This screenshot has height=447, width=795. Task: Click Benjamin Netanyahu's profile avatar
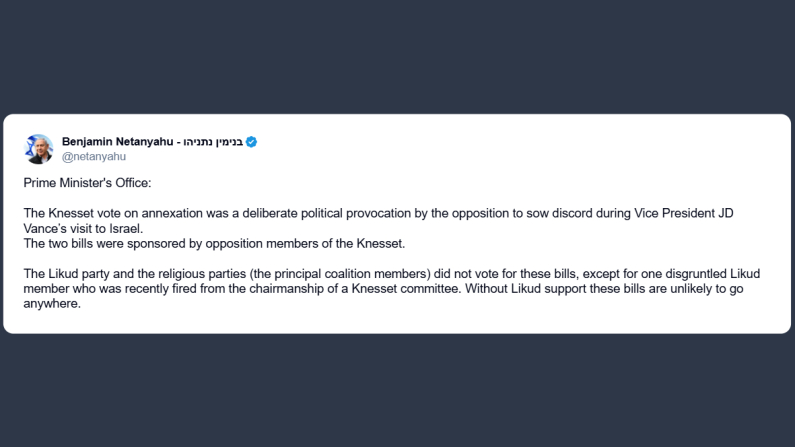click(39, 148)
